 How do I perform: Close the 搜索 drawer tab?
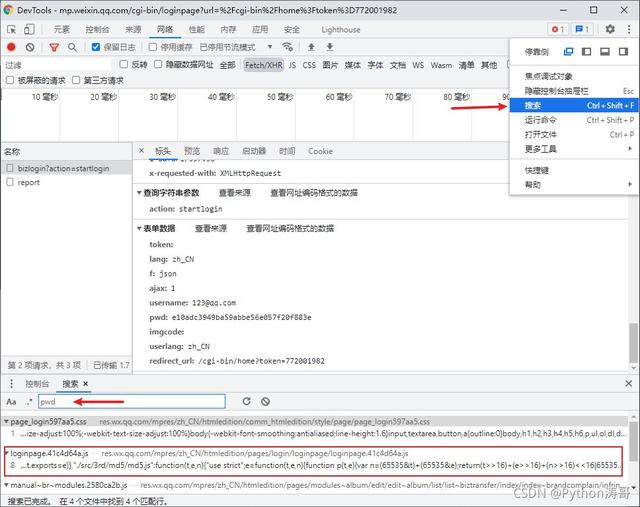(x=85, y=384)
